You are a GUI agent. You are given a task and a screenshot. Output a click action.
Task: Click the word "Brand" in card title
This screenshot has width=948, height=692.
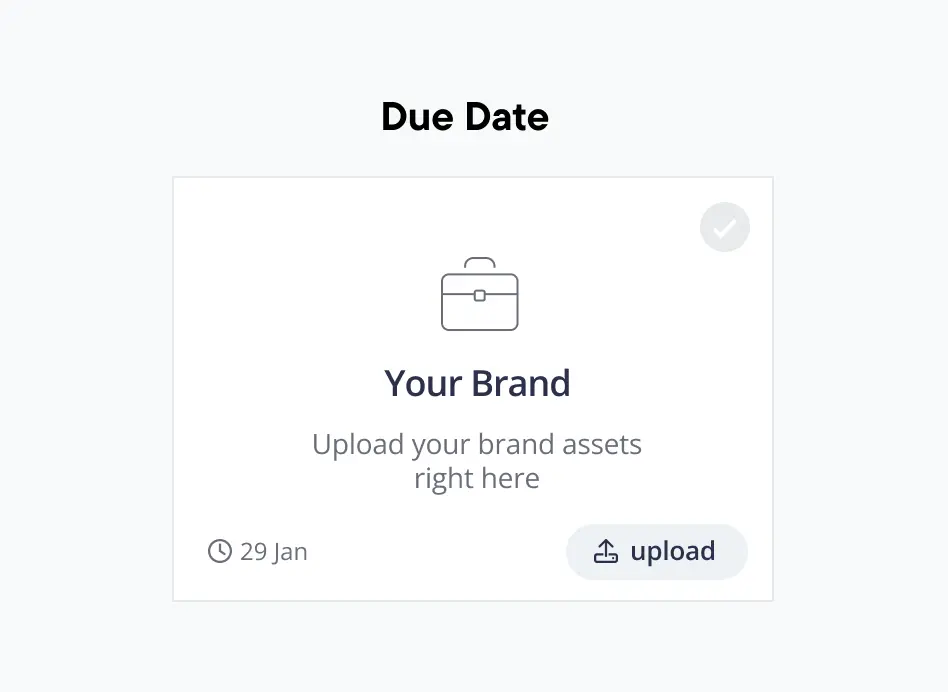click(520, 384)
